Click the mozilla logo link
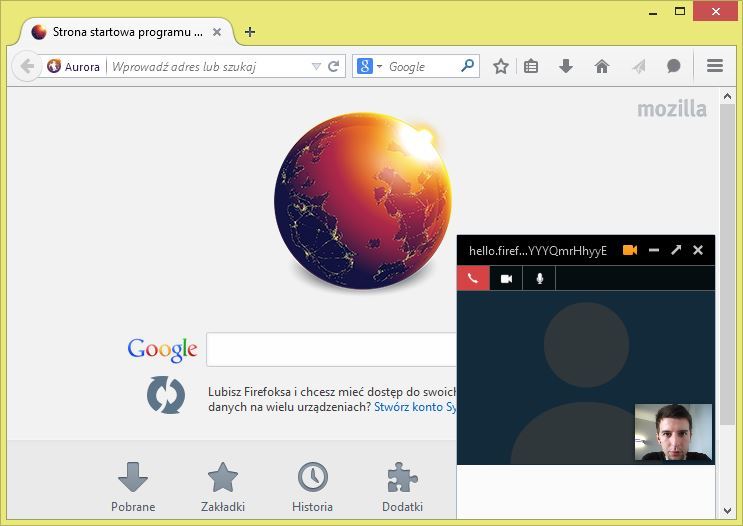Image resolution: width=743 pixels, height=526 pixels. pos(672,109)
